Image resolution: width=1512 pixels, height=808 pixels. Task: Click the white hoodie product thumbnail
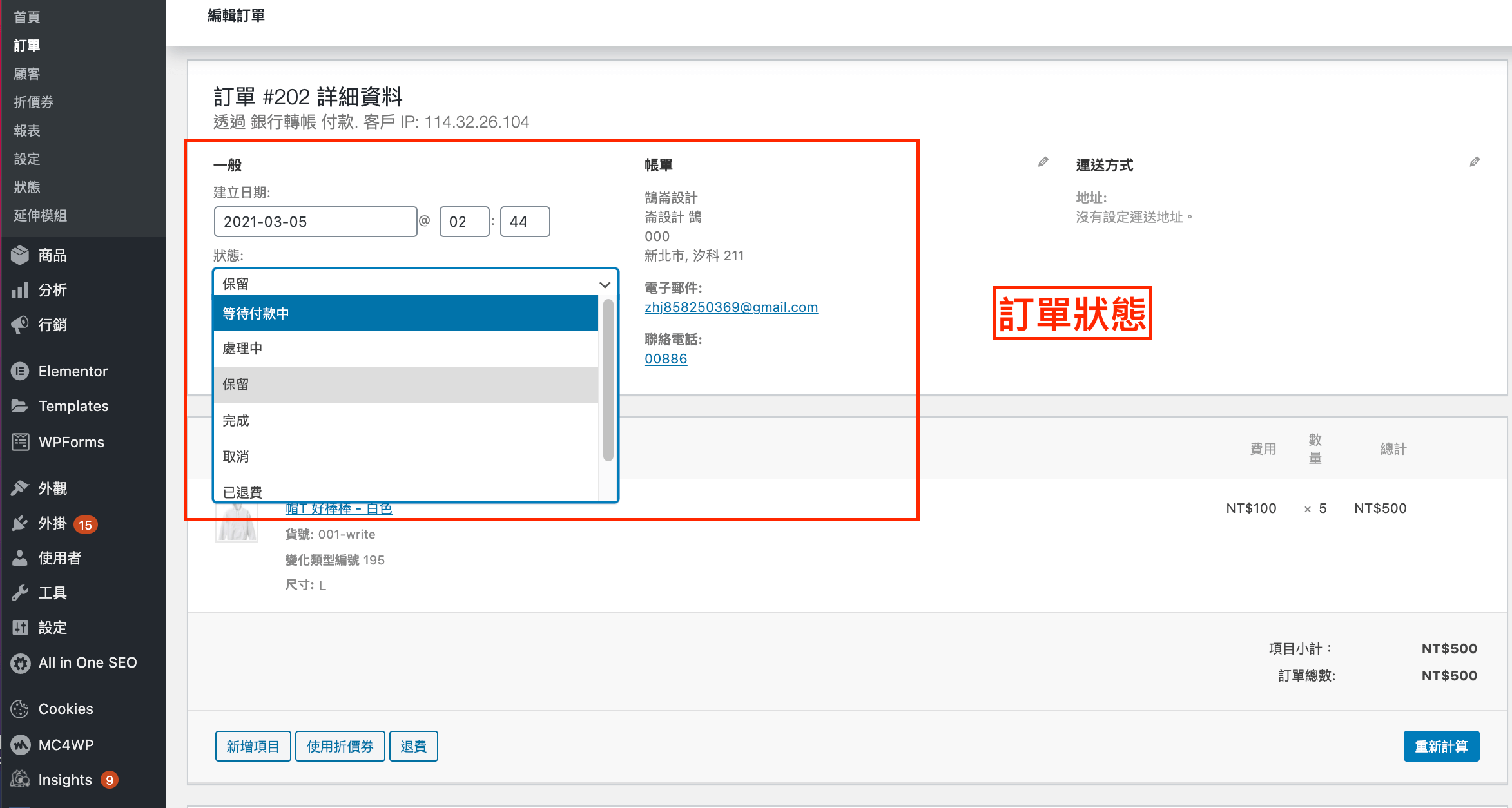click(237, 523)
